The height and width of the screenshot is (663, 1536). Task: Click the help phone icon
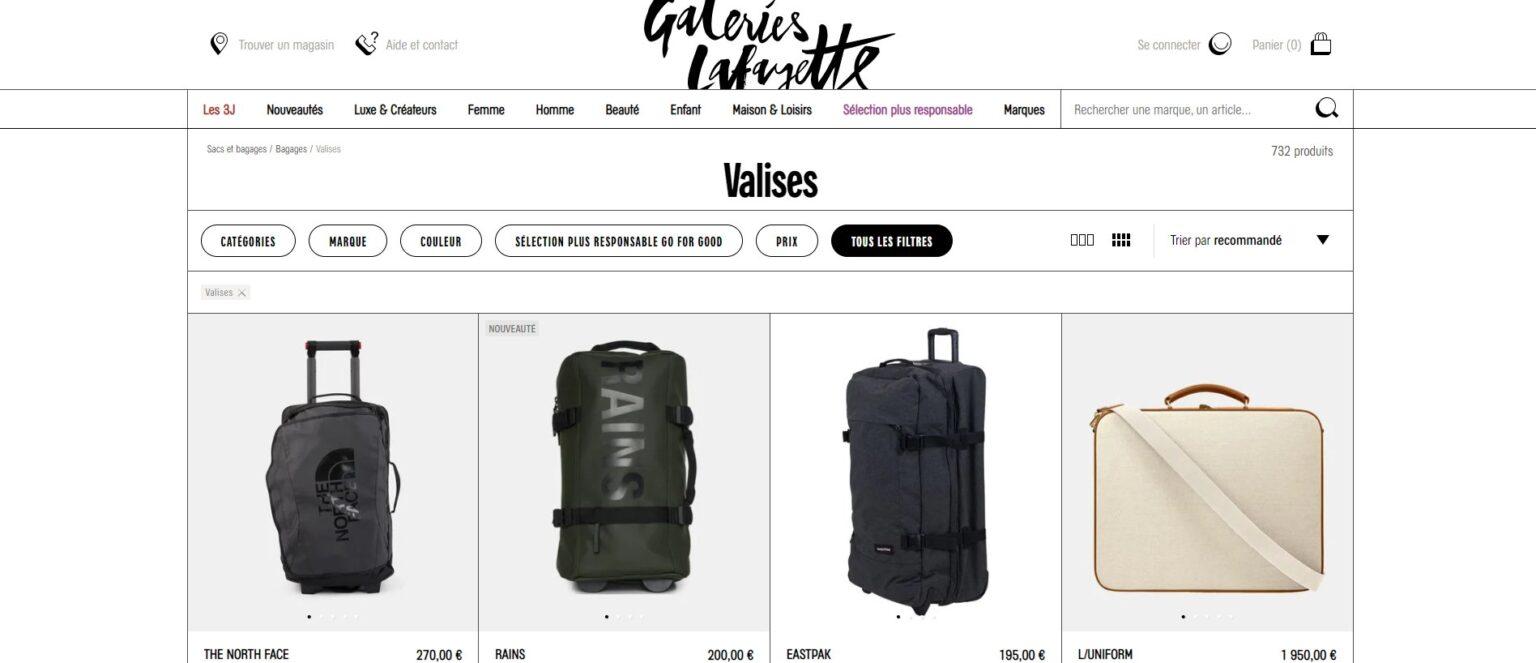(x=367, y=44)
